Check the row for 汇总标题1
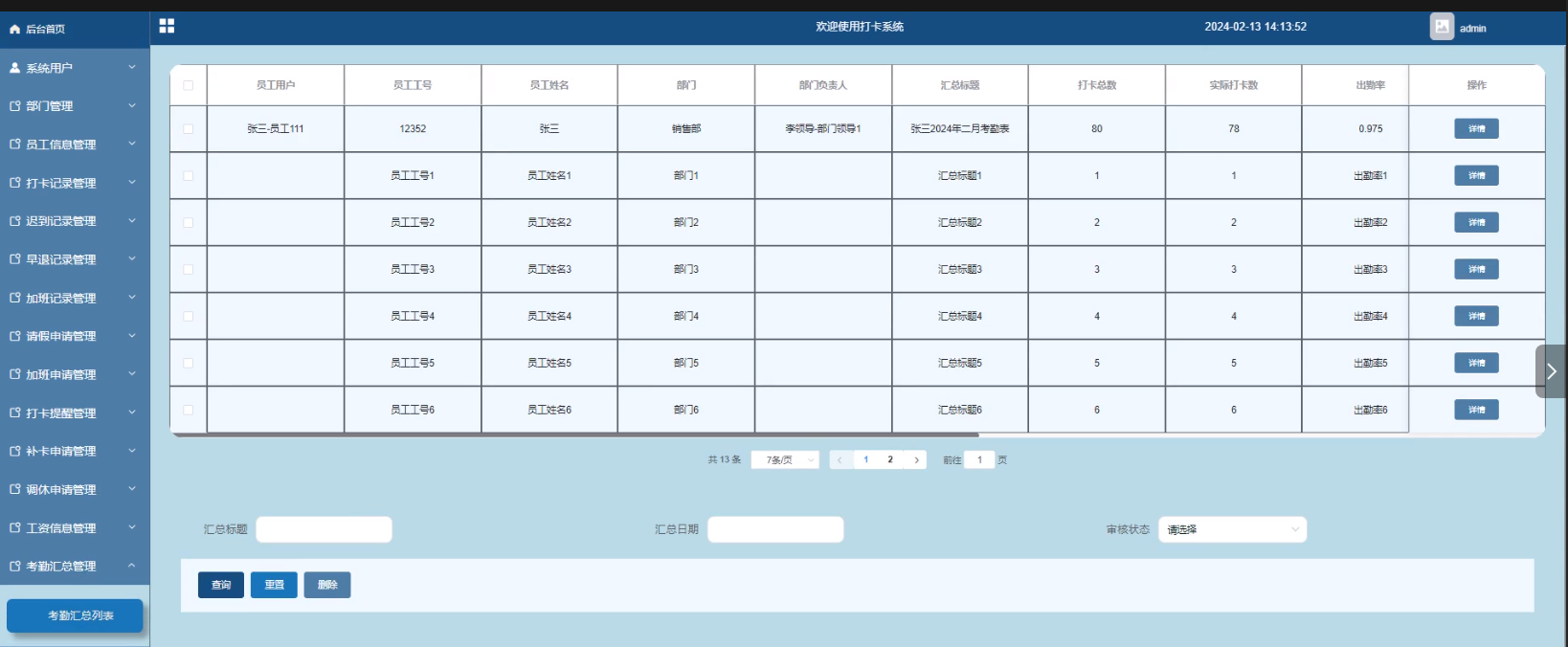Viewport: 1568px width, 647px height. click(189, 176)
